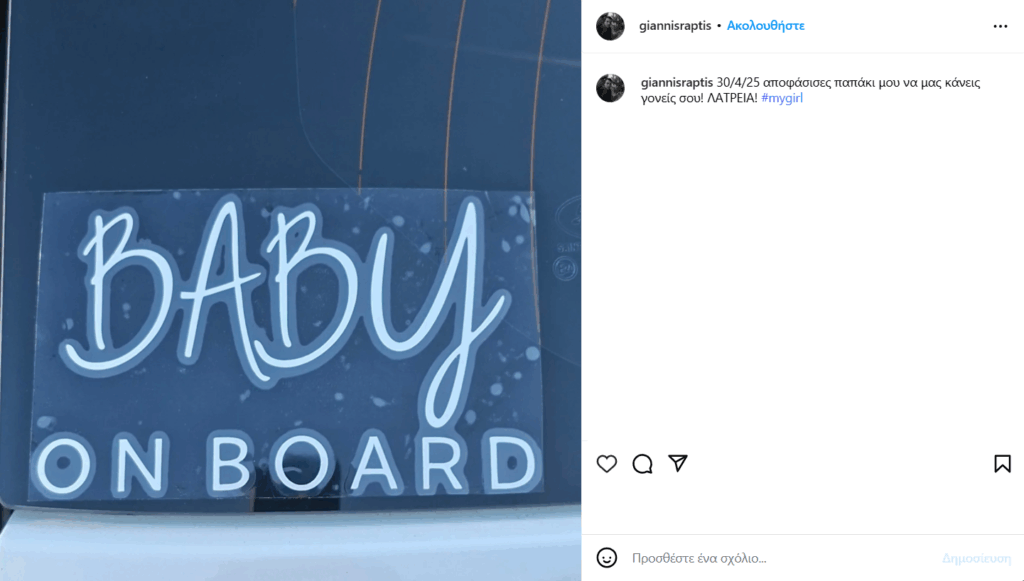Image resolution: width=1024 pixels, height=581 pixels.
Task: Submit comment with Δημοσίευση button
Action: 976,558
